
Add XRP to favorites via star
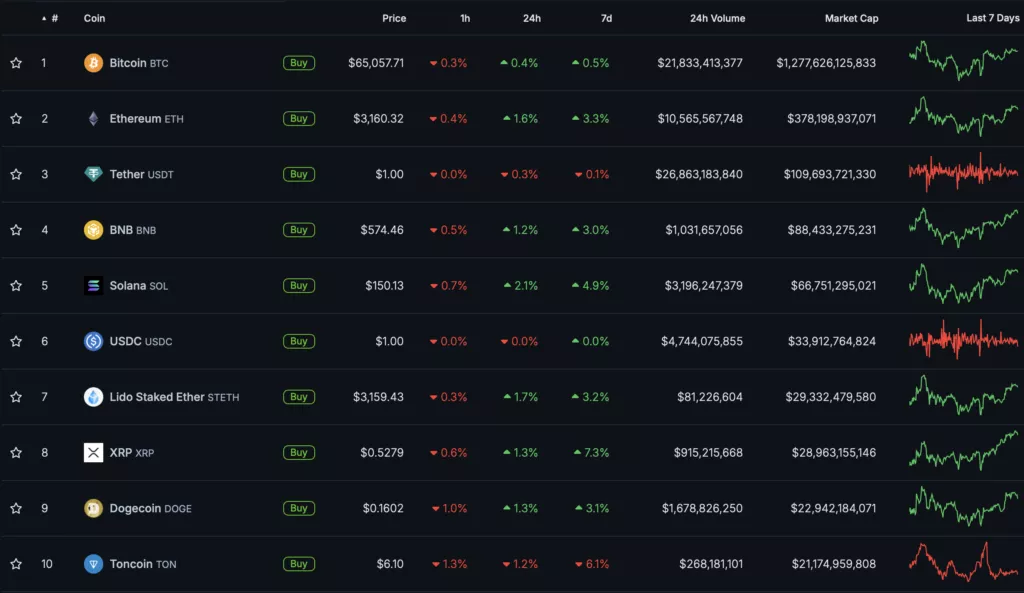(x=16, y=452)
